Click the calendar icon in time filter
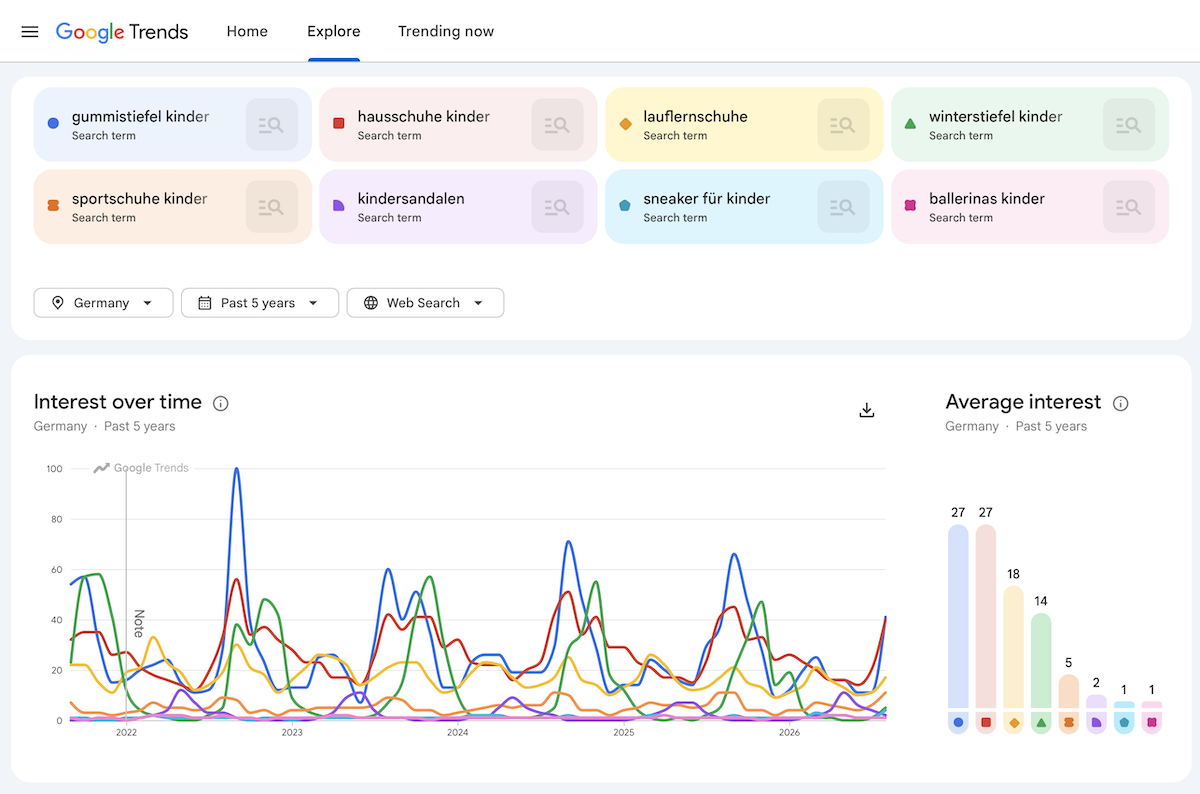The image size is (1200, 794). 205,303
